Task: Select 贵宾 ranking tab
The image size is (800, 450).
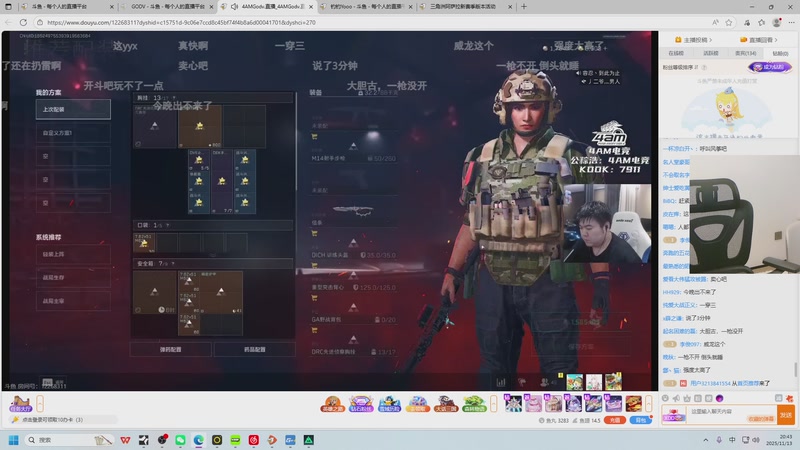Action: pyautogui.click(x=745, y=53)
